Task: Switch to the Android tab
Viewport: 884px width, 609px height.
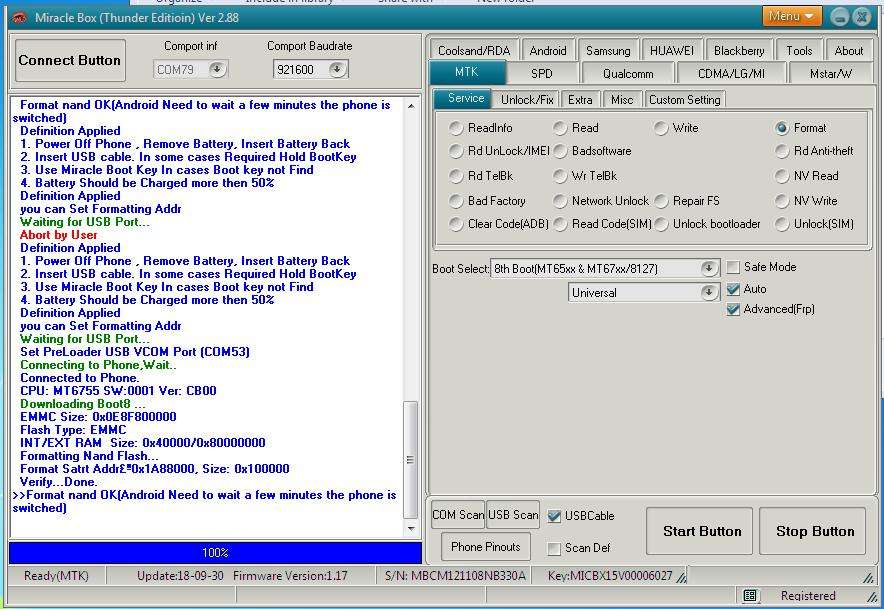Action: pyautogui.click(x=548, y=50)
